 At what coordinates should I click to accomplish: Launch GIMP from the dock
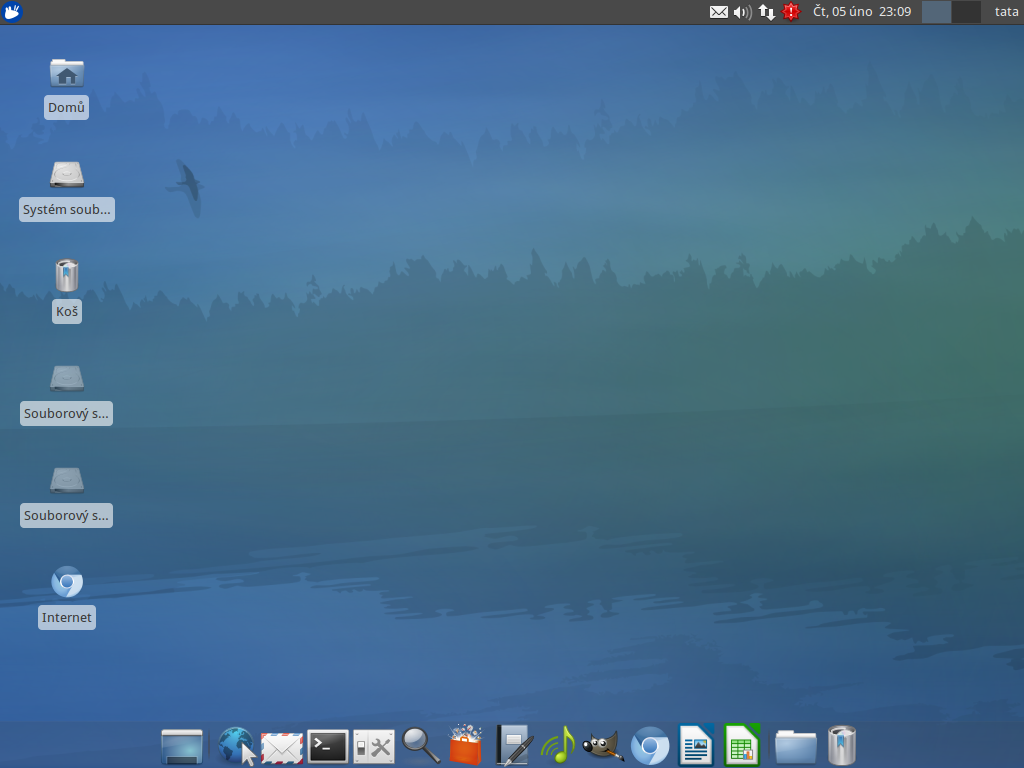pos(603,746)
